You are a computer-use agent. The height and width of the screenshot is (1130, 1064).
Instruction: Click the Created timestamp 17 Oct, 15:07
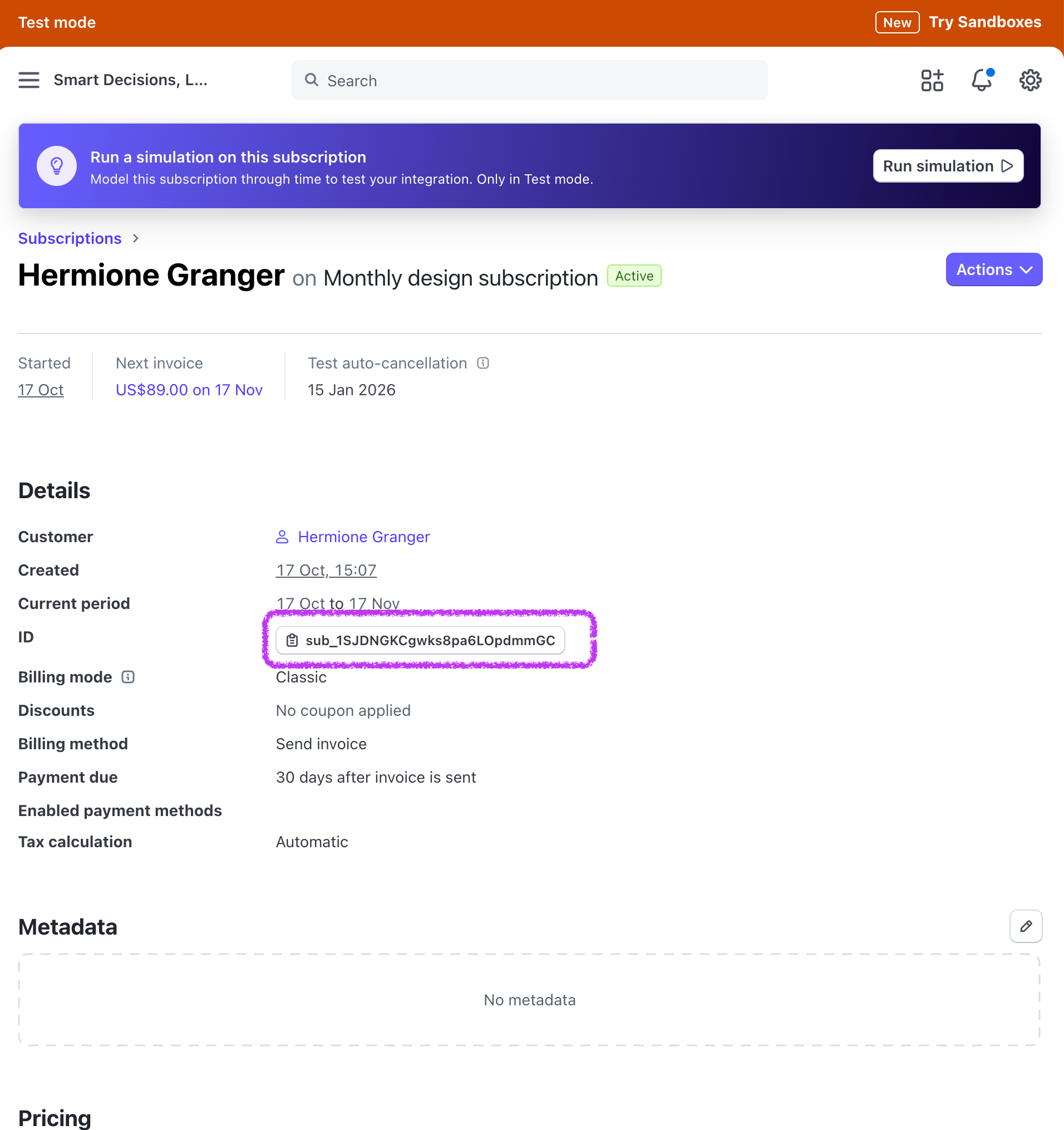pyautogui.click(x=326, y=570)
